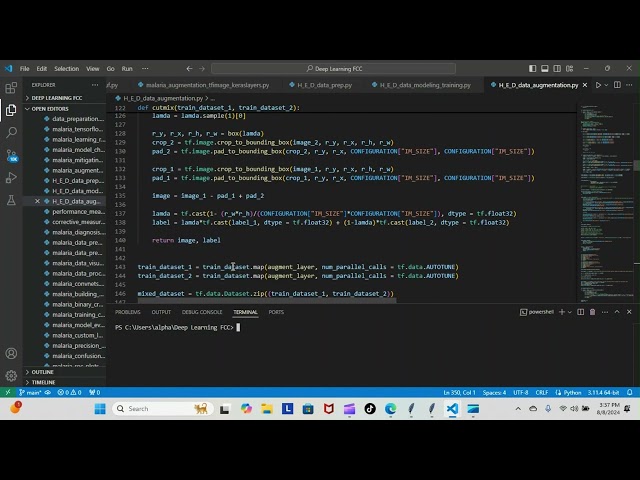640x480 pixels.
Task: Switch to the PORTS panel tab
Action: coord(276,312)
